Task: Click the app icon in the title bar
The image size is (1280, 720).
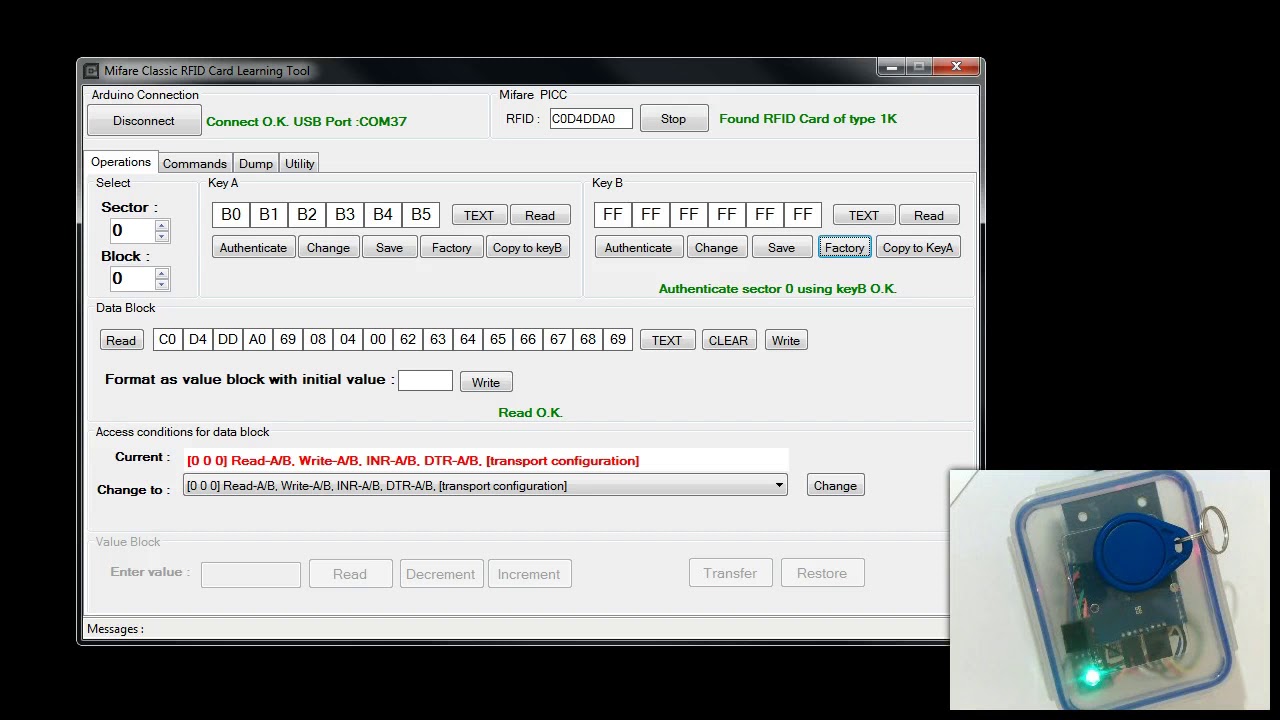Action: click(91, 71)
